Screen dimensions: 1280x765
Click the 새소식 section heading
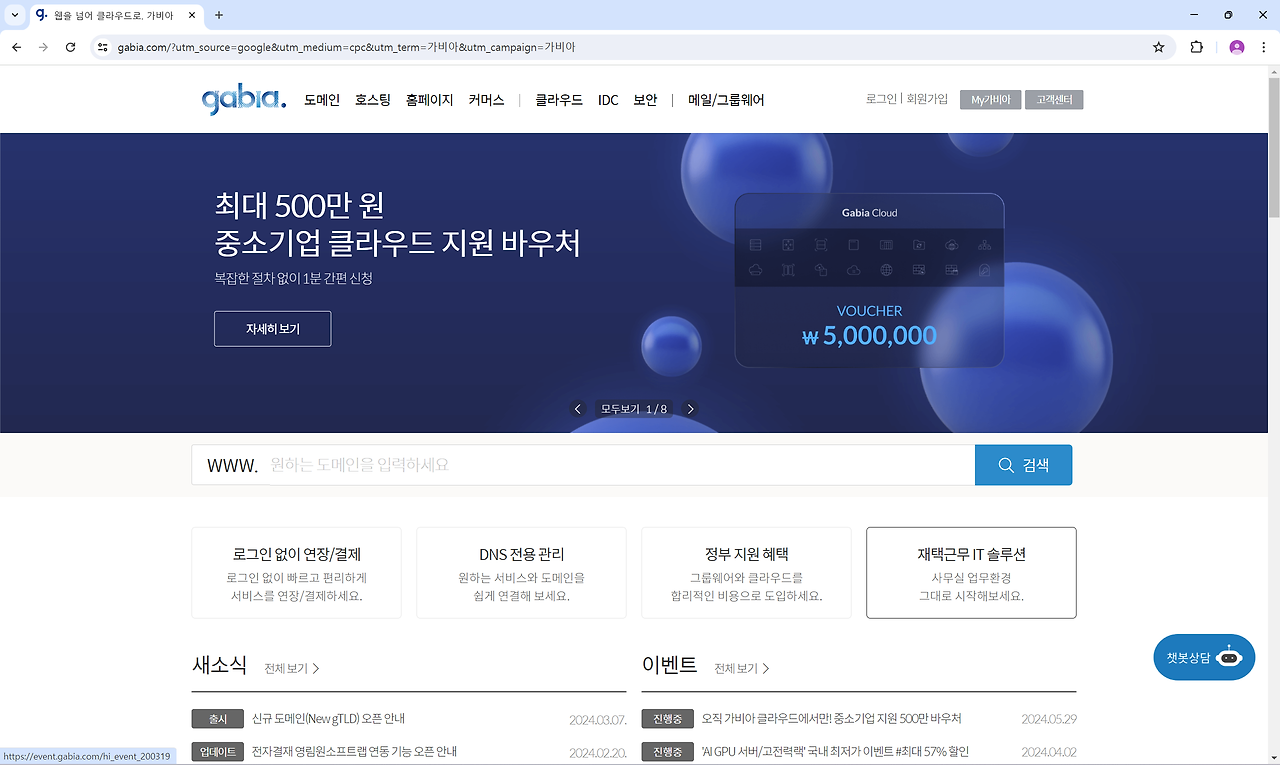pos(219,665)
